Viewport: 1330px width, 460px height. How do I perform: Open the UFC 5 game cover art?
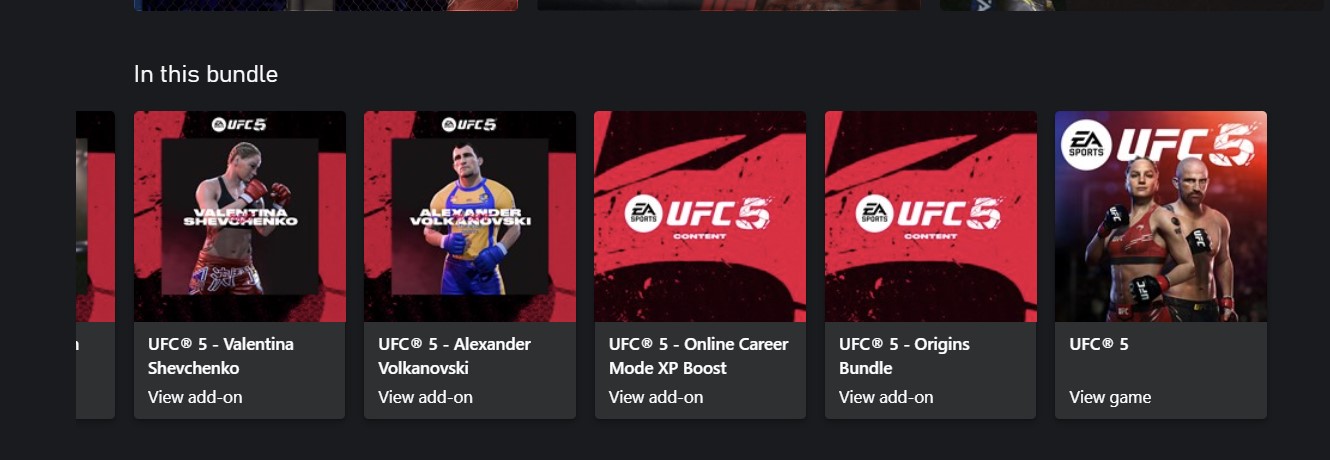[1161, 216]
